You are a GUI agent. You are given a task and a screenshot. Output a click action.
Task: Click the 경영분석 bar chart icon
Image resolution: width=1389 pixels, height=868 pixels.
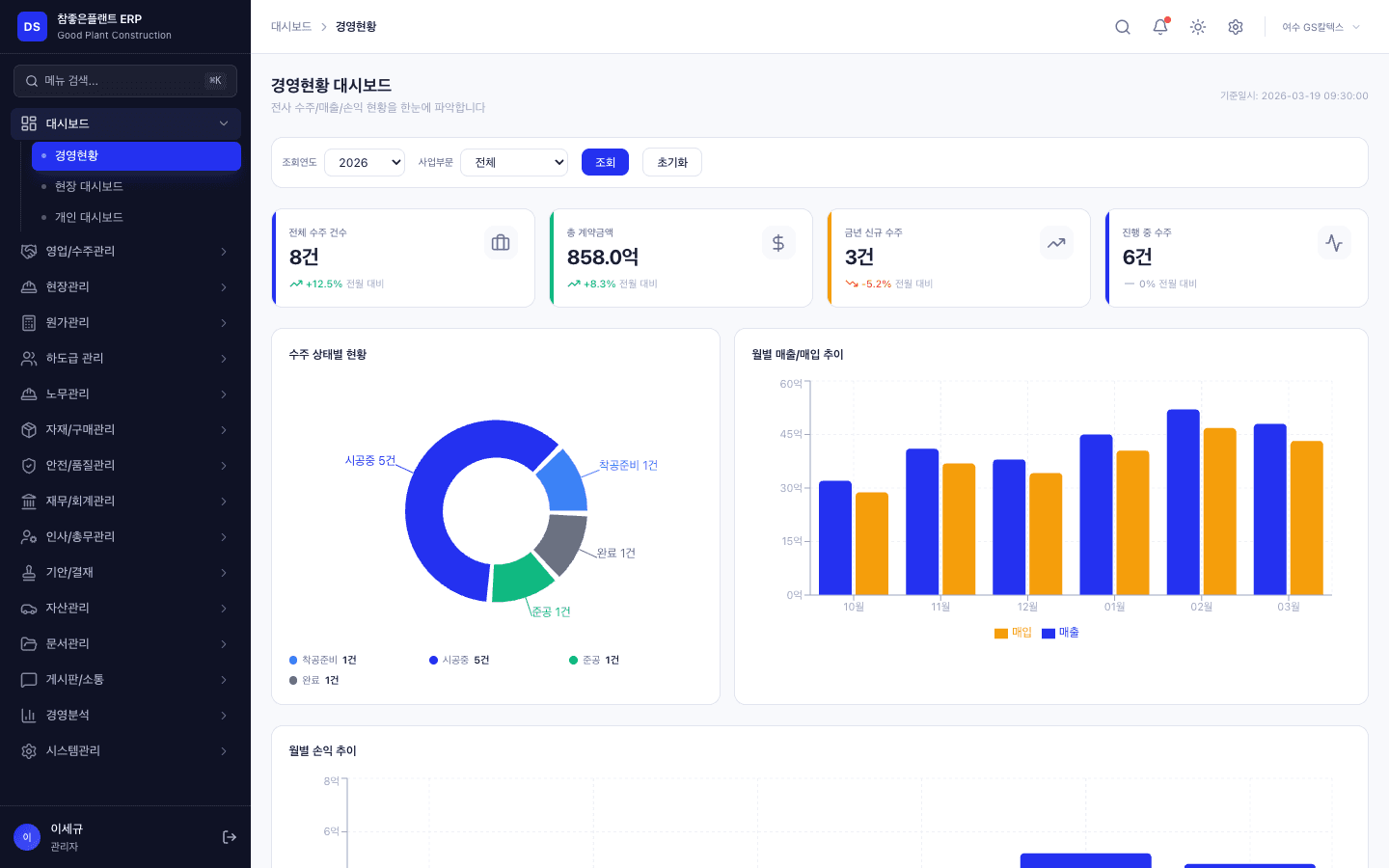tap(29, 716)
